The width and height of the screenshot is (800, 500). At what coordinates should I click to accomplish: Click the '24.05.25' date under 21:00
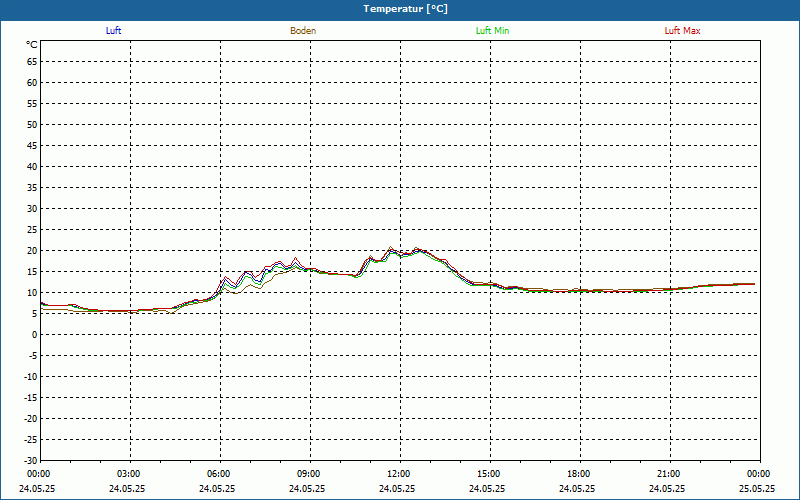point(667,488)
